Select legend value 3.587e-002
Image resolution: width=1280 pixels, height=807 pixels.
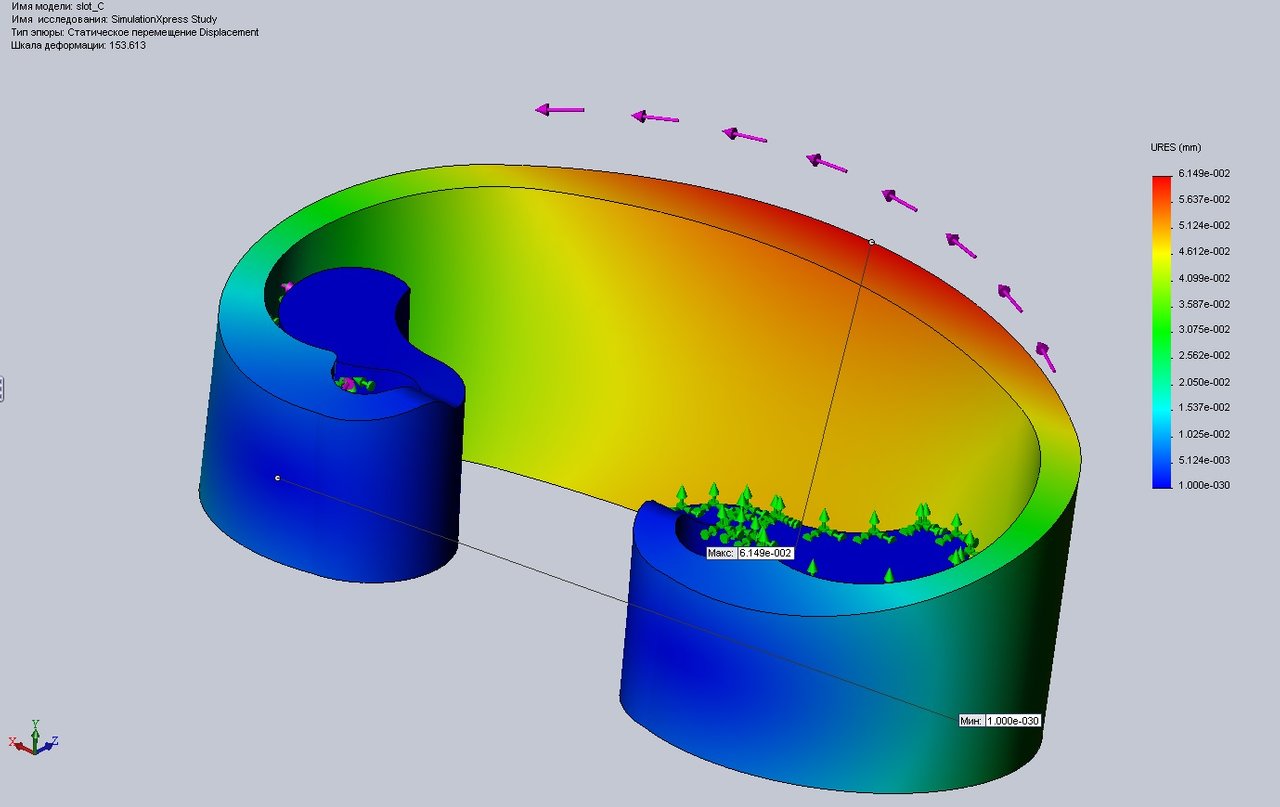click(1204, 304)
